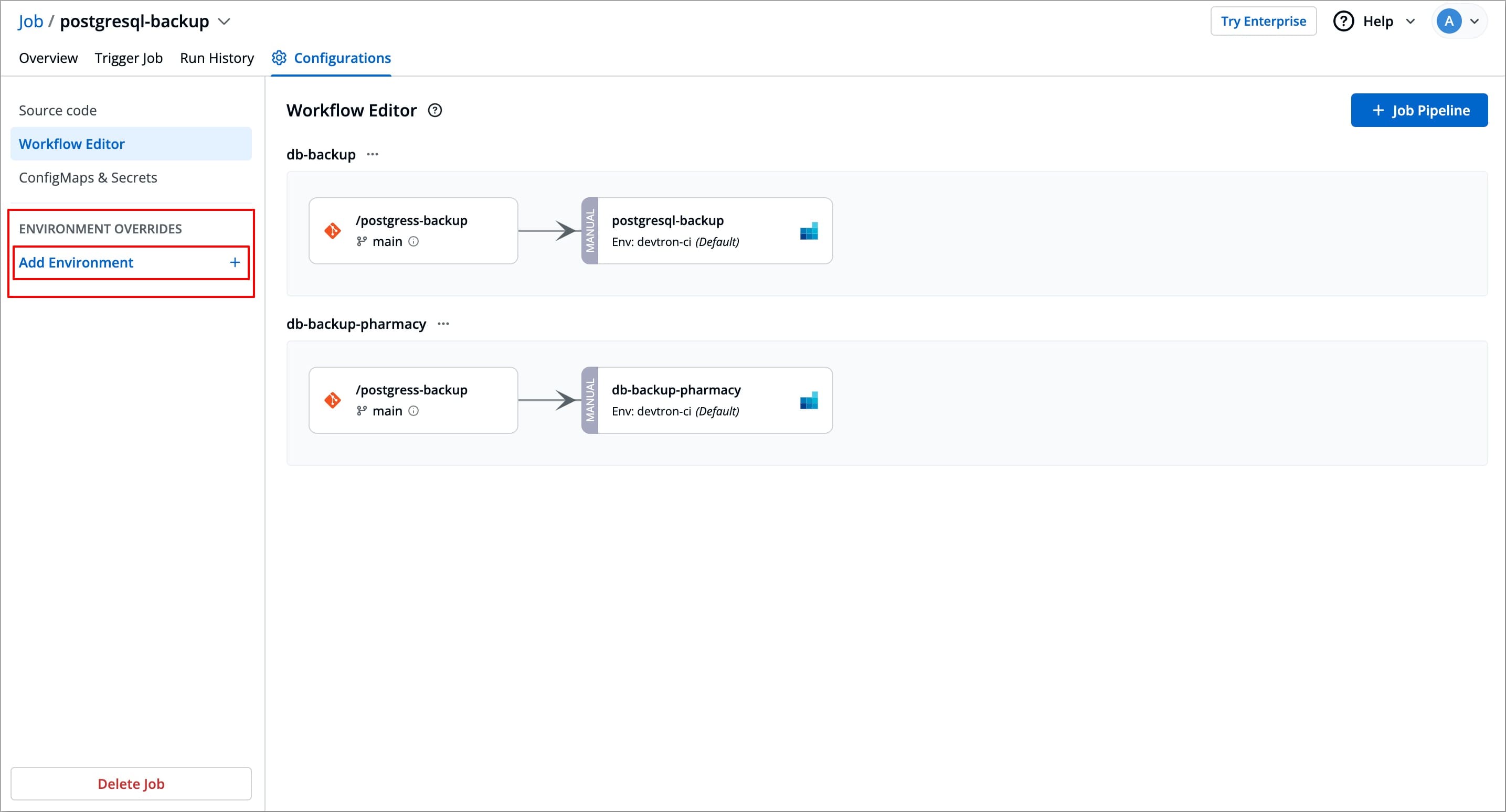This screenshot has height=812, width=1506.
Task: Click the Delete Job button
Action: click(131, 783)
